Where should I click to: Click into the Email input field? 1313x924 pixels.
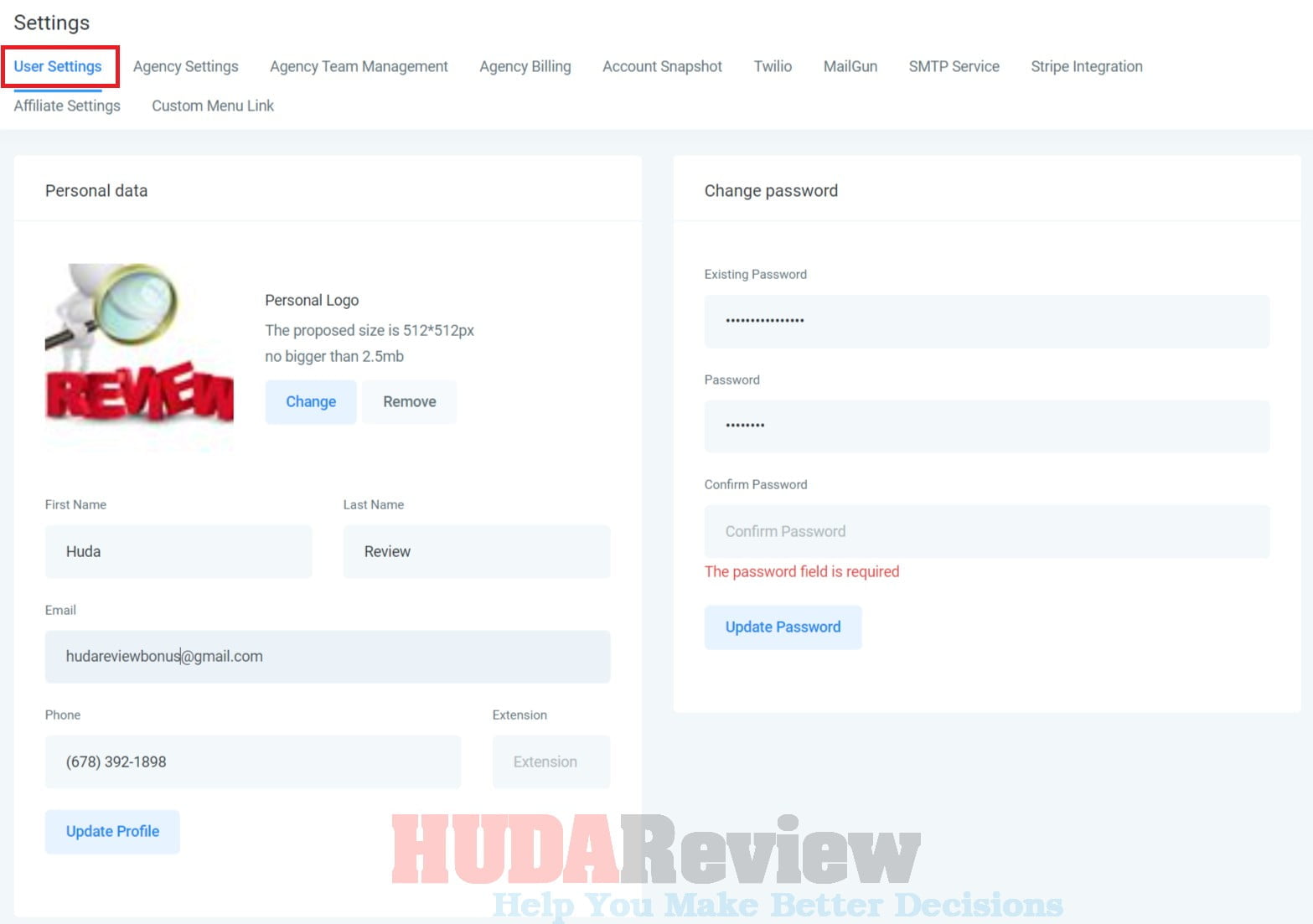click(x=328, y=656)
